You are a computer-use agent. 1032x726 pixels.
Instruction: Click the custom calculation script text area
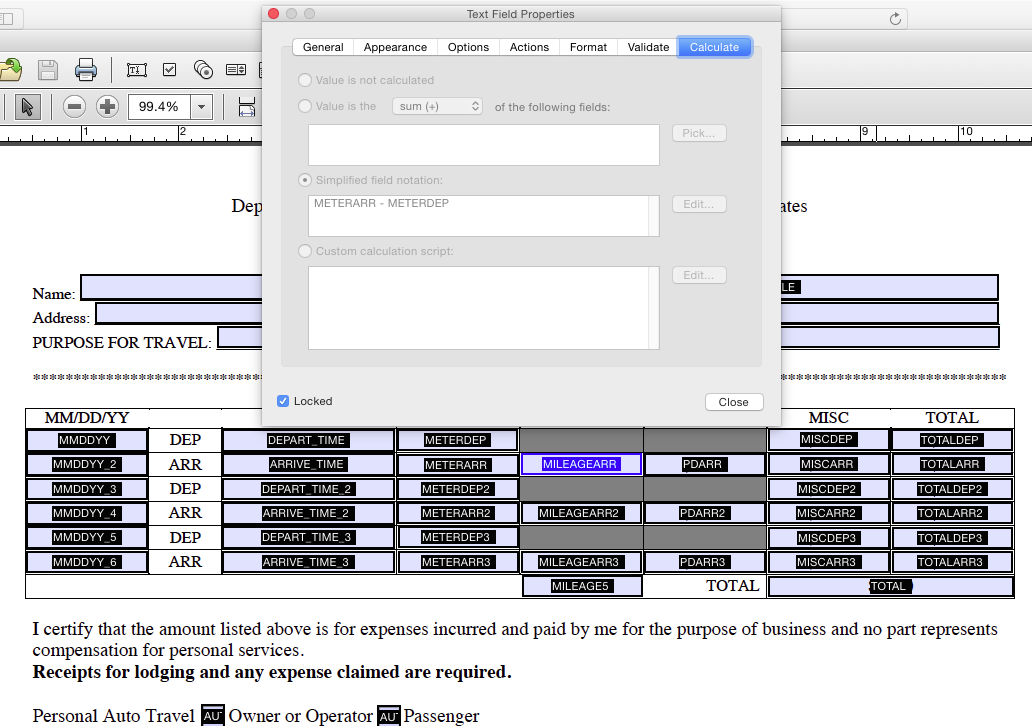pos(484,308)
